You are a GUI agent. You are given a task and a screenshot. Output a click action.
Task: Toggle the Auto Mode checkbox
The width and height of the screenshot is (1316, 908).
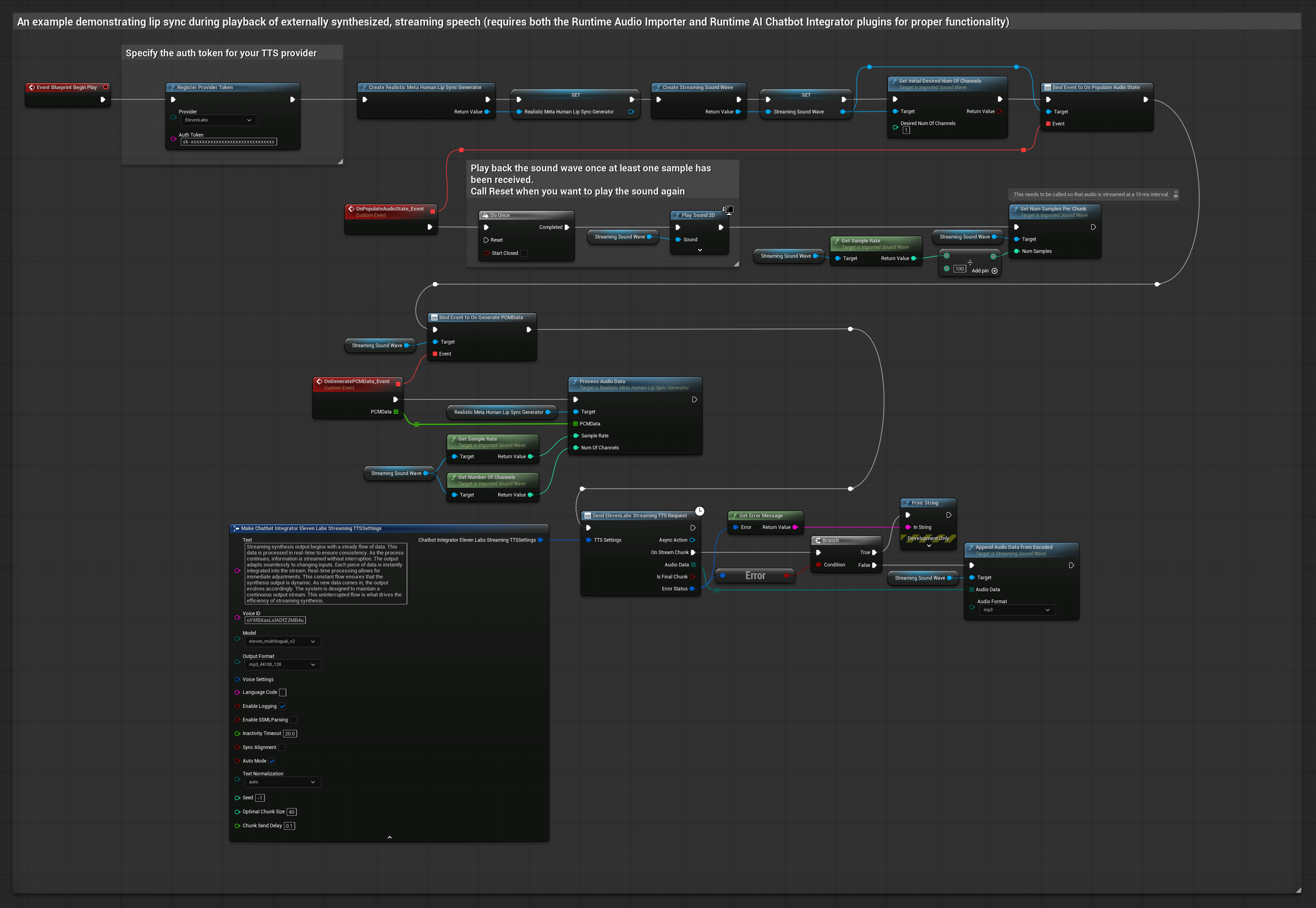[272, 761]
